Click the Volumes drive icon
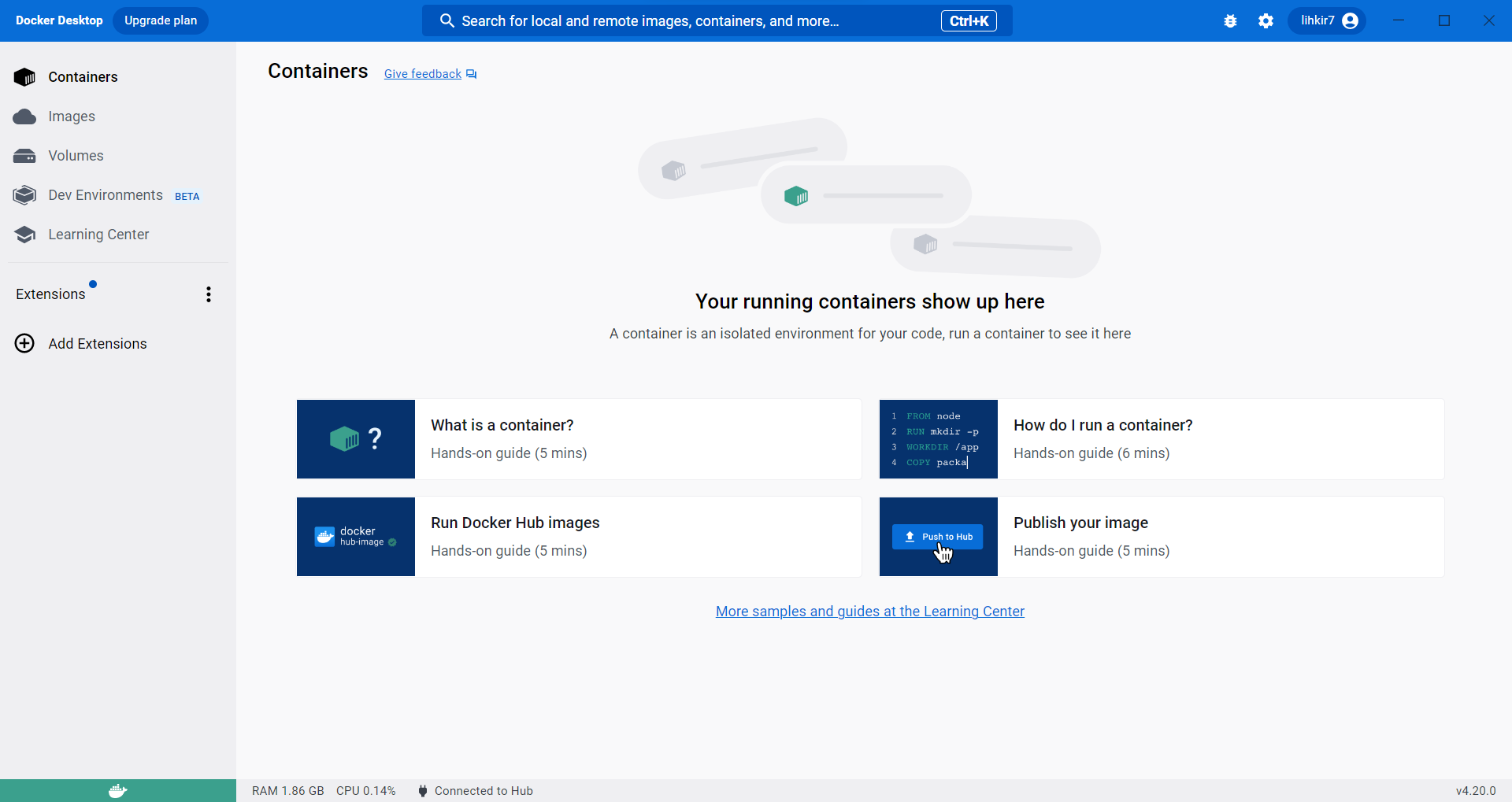Image resolution: width=1512 pixels, height=802 pixels. (24, 156)
